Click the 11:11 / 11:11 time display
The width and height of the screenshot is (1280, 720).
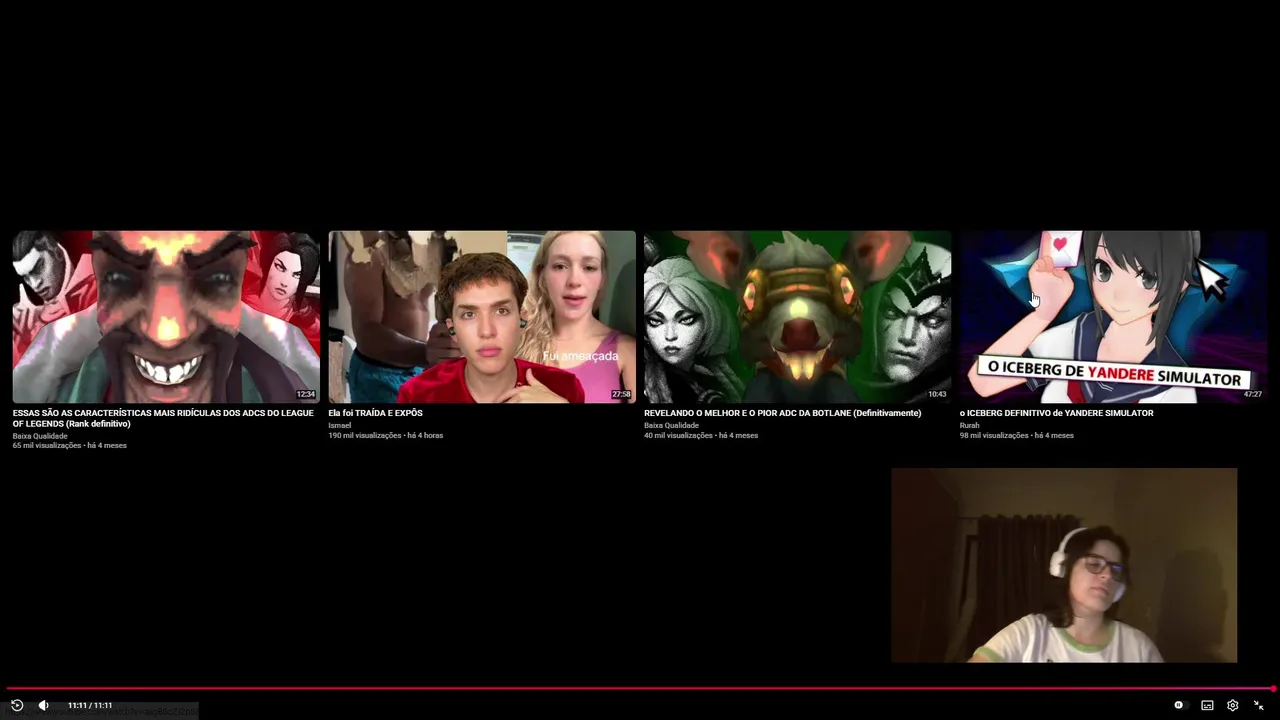tap(90, 705)
